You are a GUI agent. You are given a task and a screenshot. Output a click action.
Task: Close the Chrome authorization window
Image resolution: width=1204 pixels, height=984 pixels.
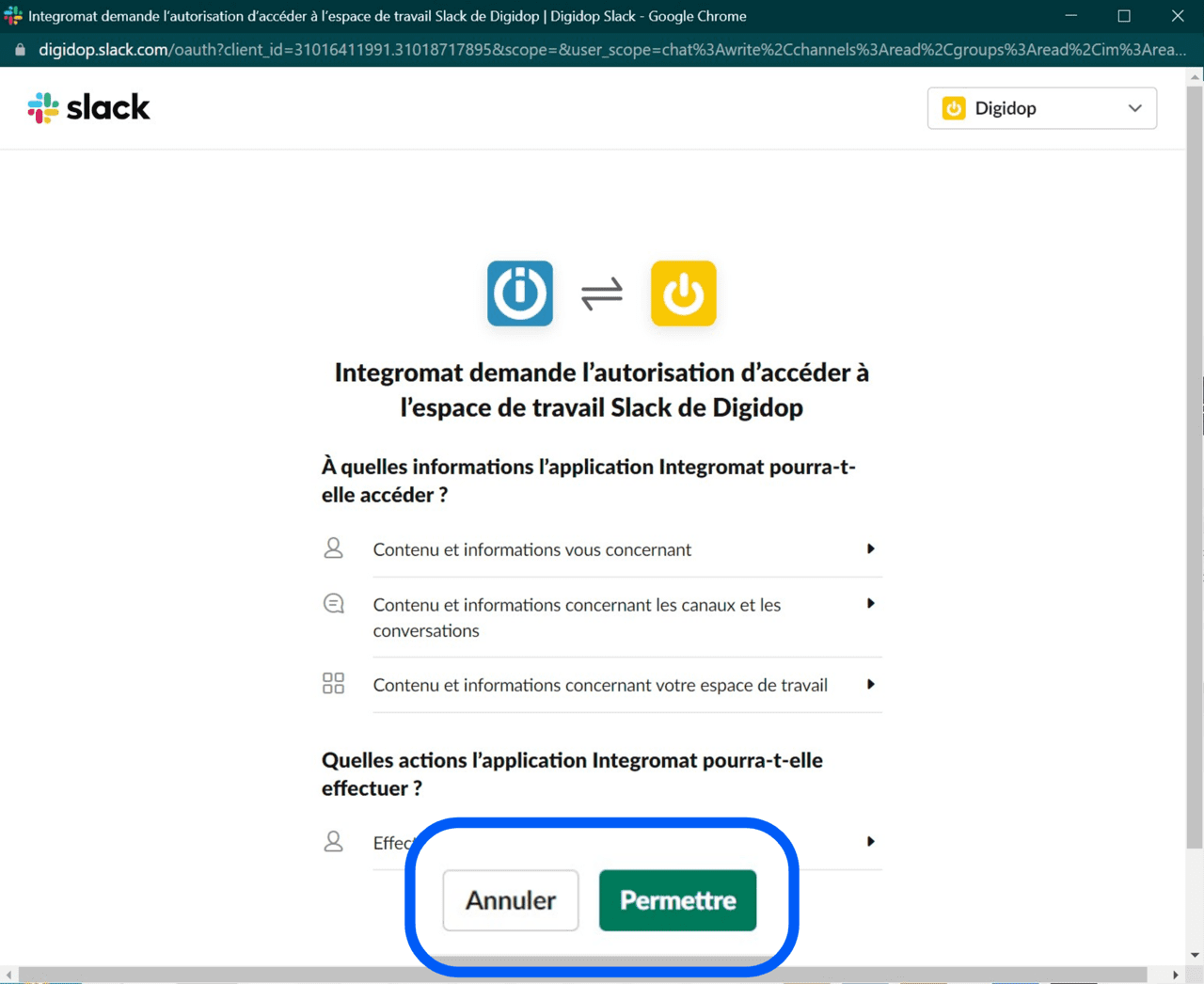tap(1178, 16)
